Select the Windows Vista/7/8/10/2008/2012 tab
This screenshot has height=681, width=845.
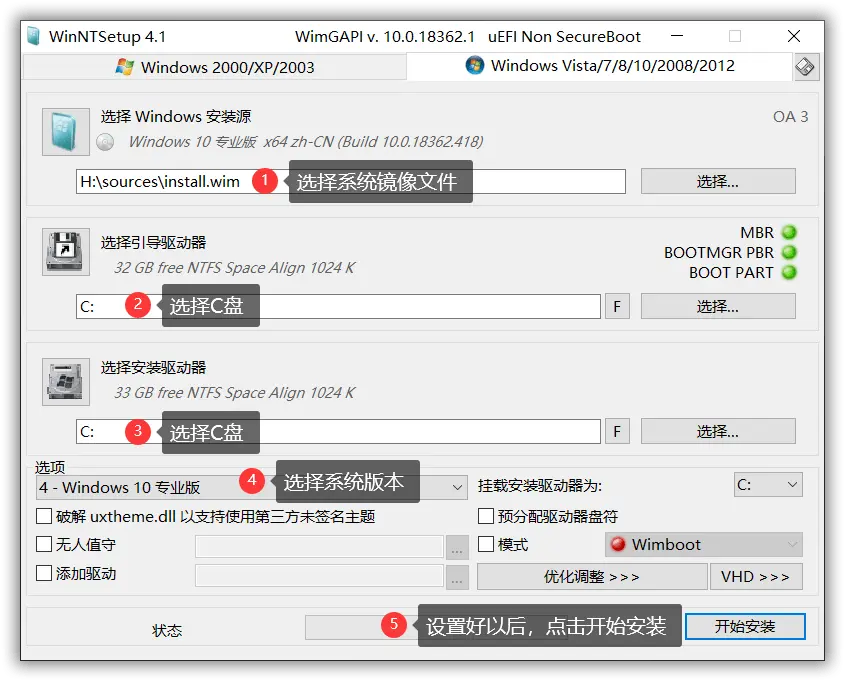[x=600, y=66]
